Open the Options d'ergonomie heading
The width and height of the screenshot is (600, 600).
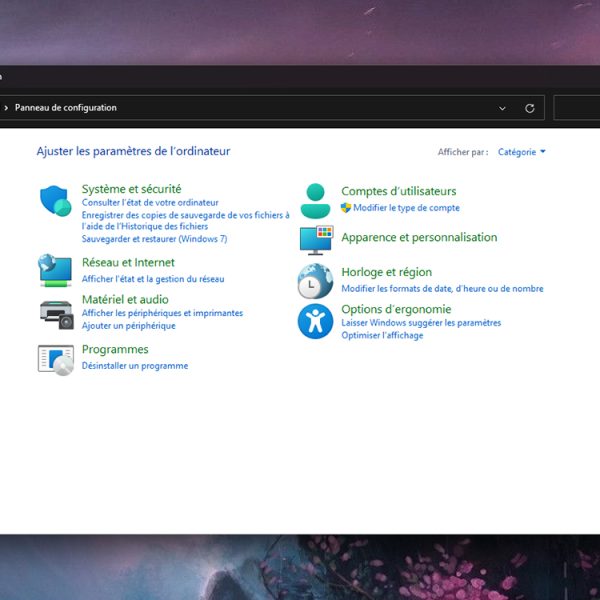click(x=396, y=309)
